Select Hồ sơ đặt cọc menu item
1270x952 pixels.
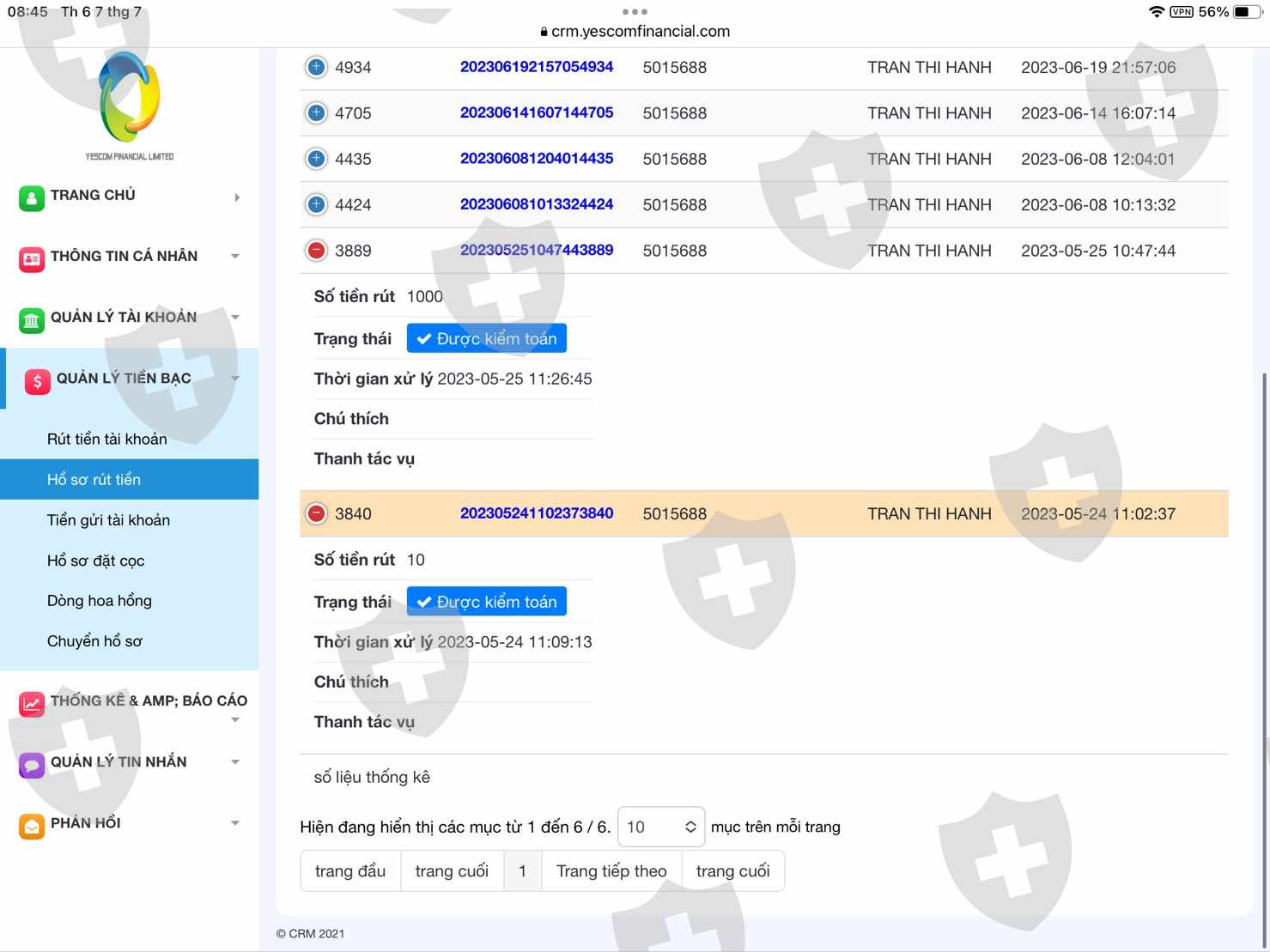pos(95,561)
